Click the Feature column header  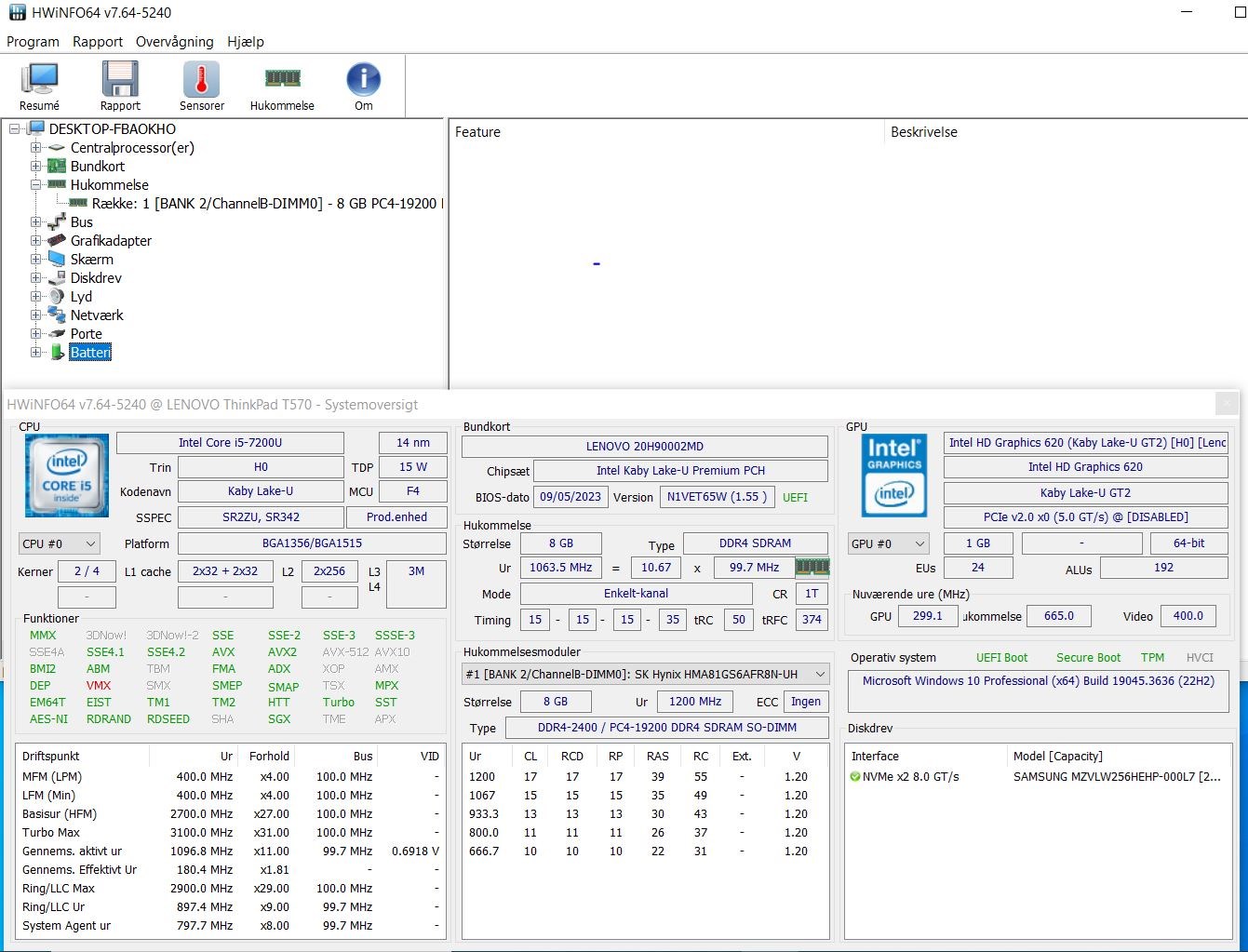[666, 132]
